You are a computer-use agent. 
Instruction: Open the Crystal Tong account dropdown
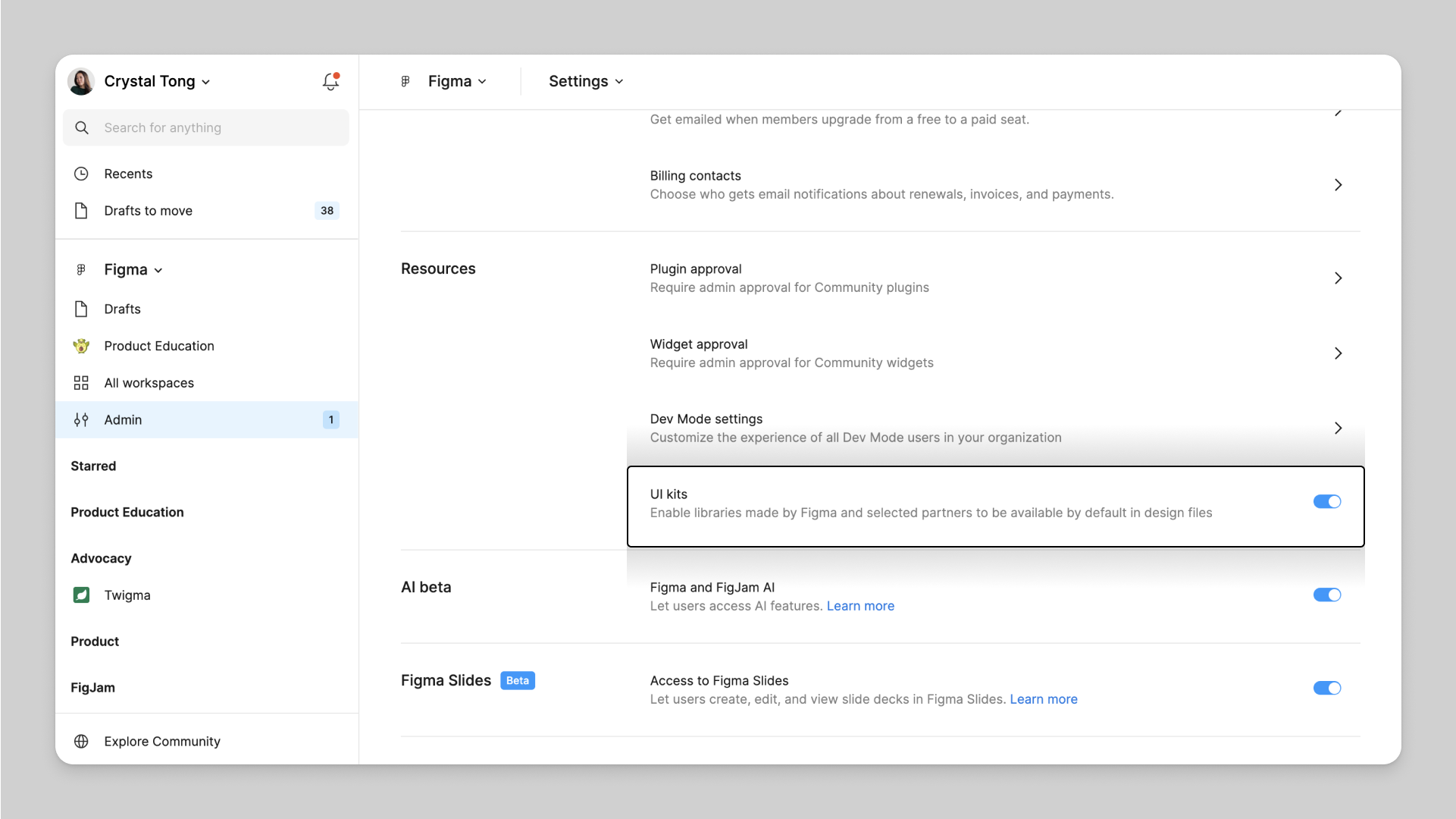157,81
